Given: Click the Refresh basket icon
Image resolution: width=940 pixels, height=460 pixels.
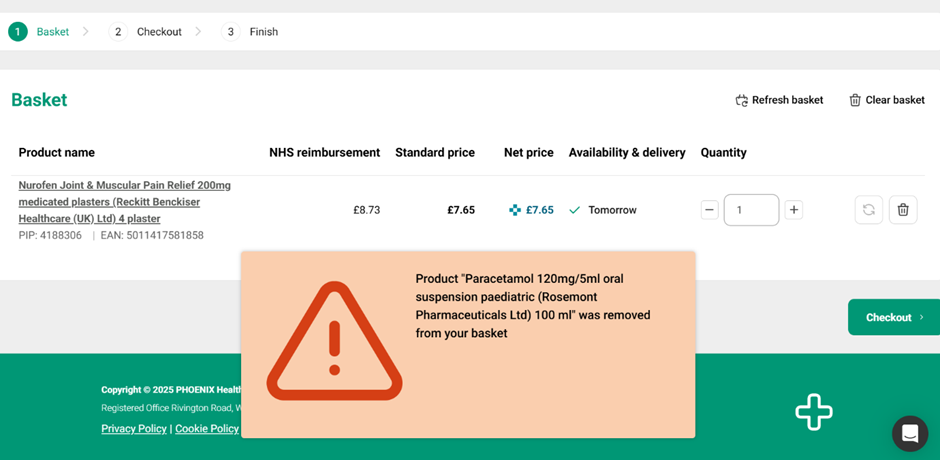Looking at the screenshot, I should (x=742, y=100).
